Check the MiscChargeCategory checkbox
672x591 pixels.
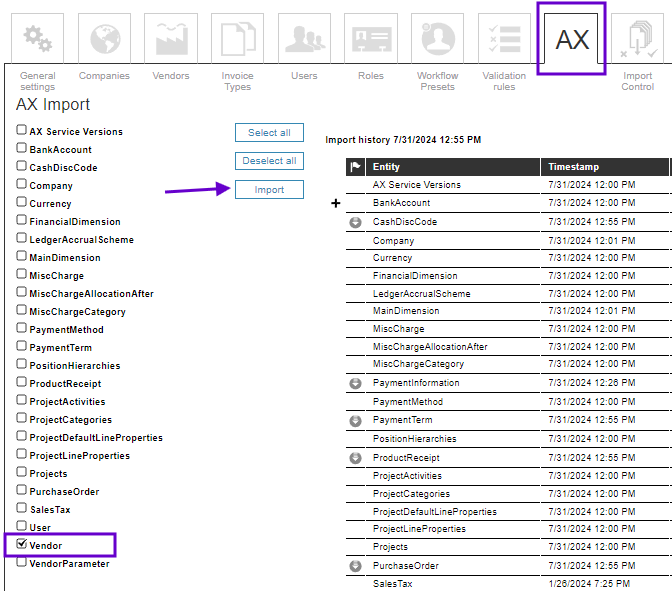tap(21, 309)
